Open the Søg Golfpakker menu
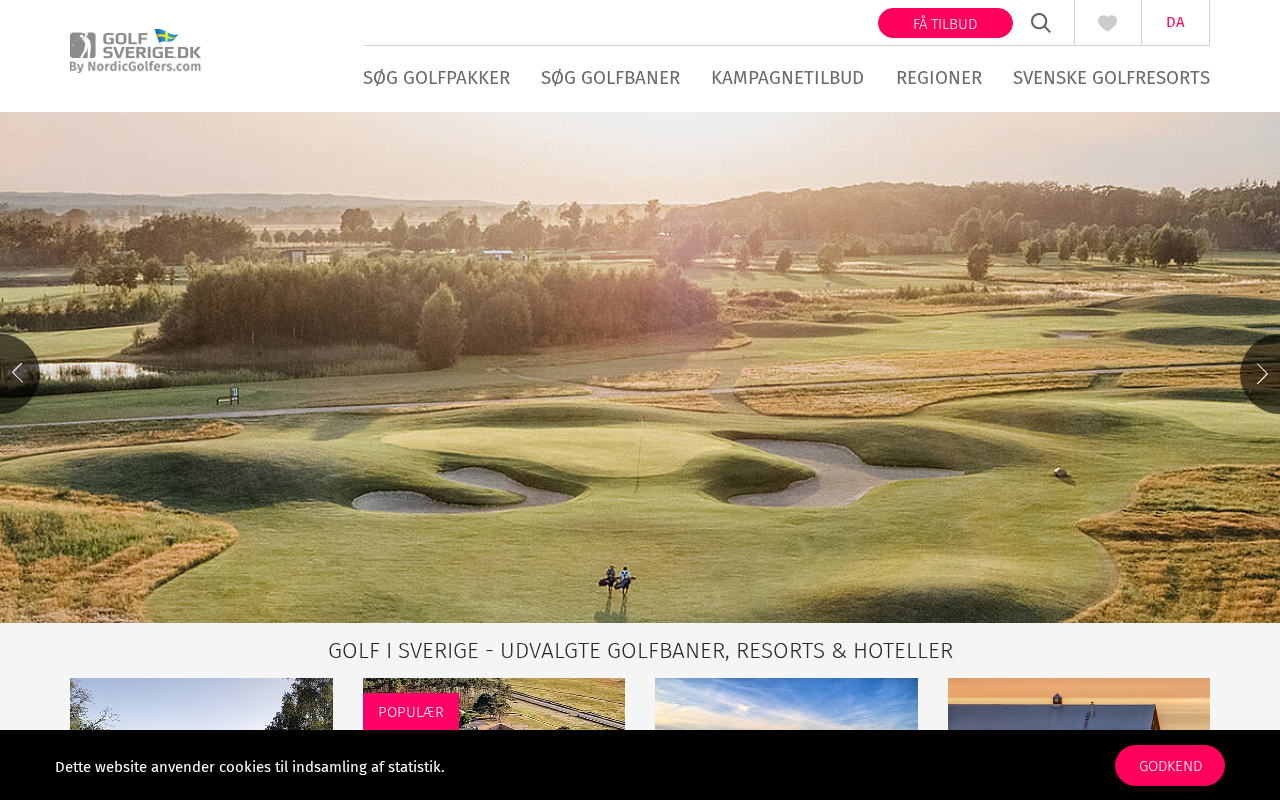This screenshot has width=1280, height=800. coord(436,77)
